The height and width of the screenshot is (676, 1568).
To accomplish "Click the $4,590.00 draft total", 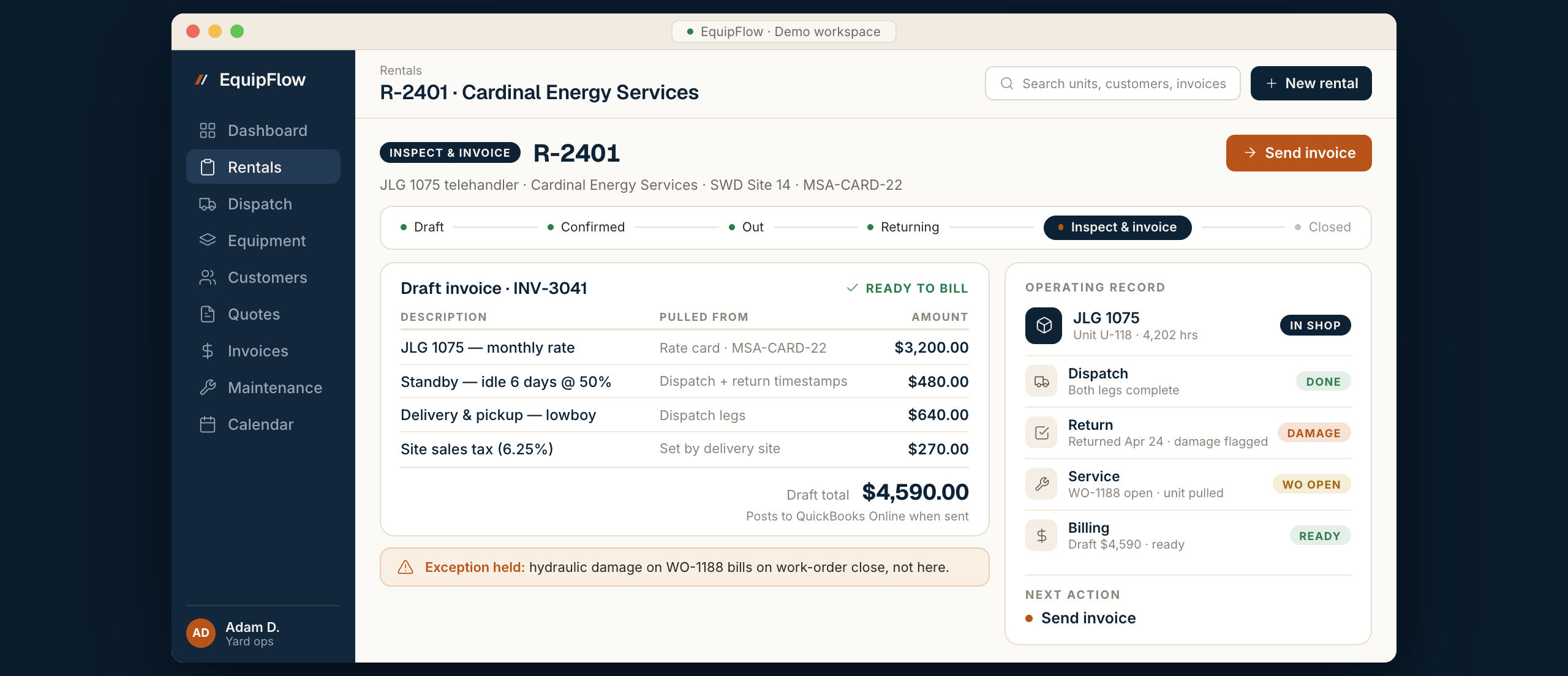I will pos(915,492).
